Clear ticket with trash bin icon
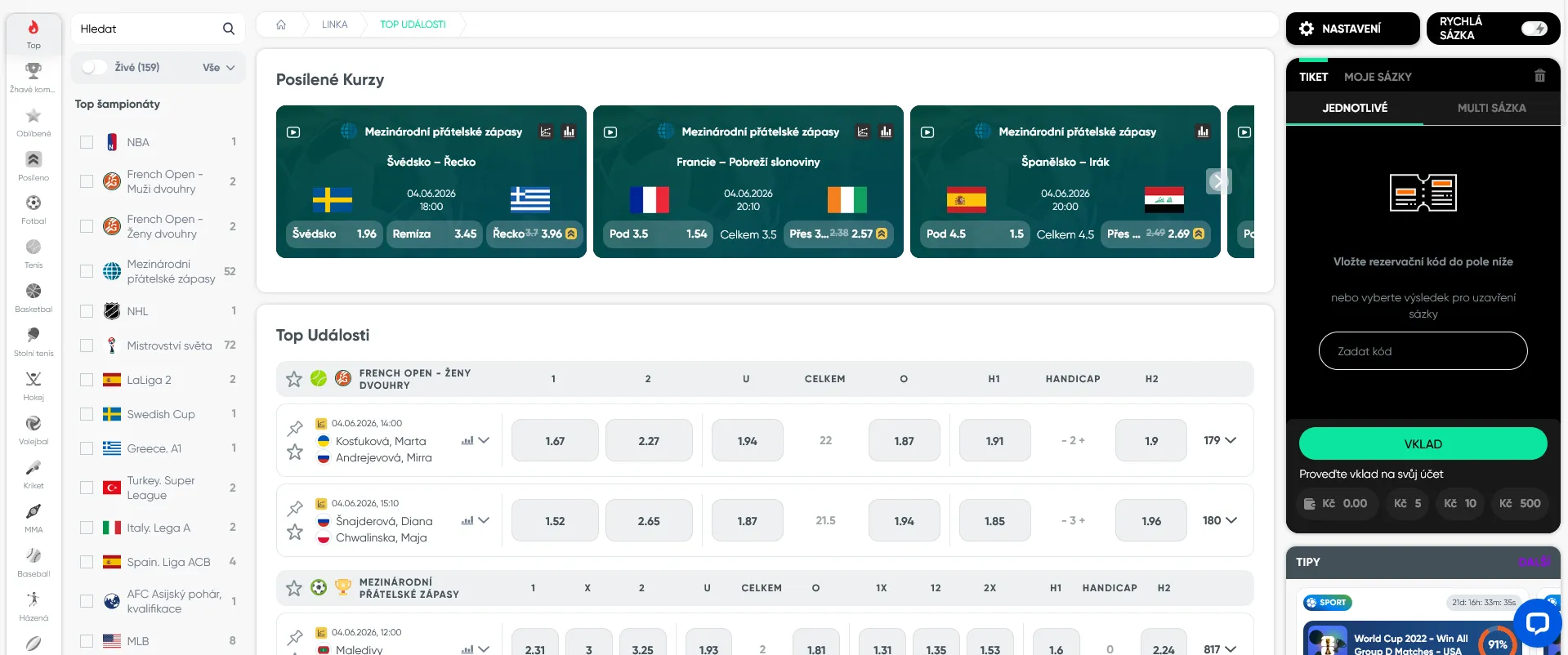Image resolution: width=1568 pixels, height=655 pixels. pos(1539,76)
